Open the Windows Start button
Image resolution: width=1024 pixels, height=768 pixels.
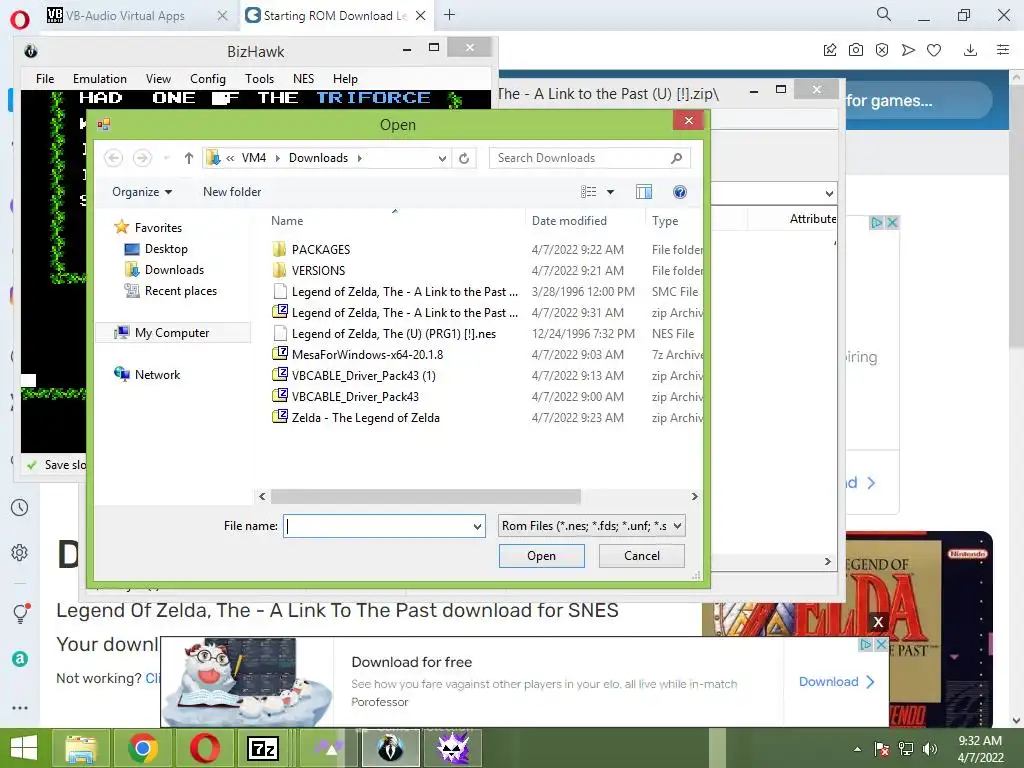pyautogui.click(x=24, y=748)
